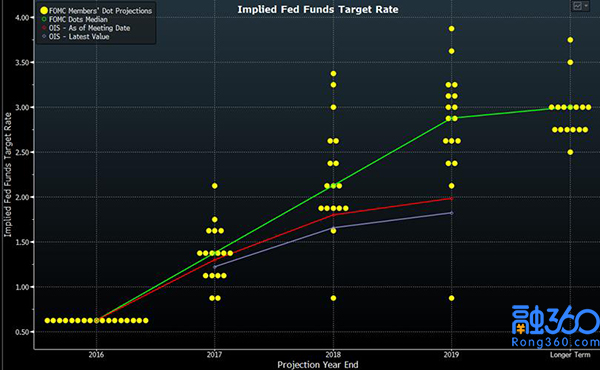This screenshot has height=370, width=600.
Task: Click the red OIS line endpoint at 2019
Action: click(452, 198)
